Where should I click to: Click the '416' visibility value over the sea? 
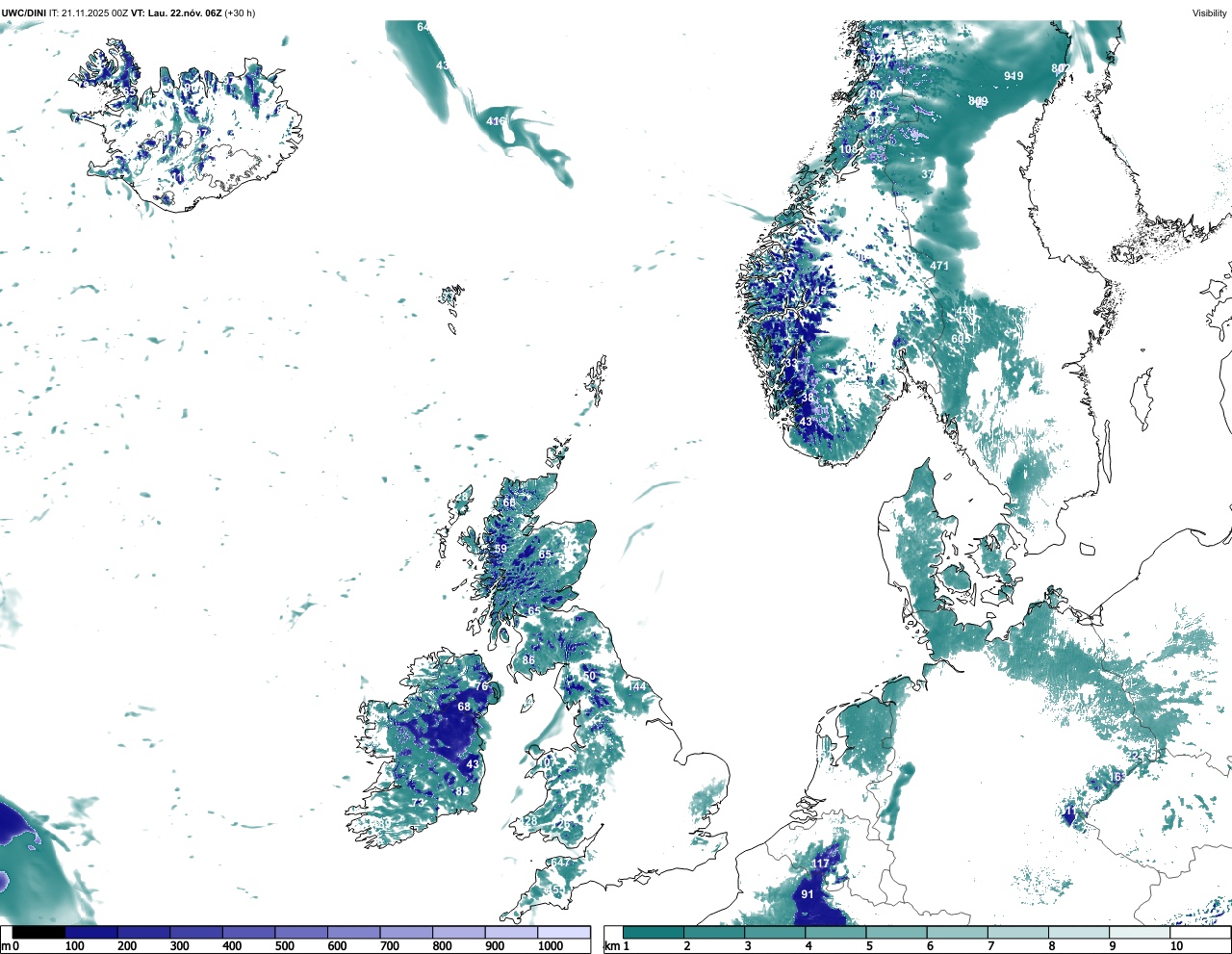496,121
